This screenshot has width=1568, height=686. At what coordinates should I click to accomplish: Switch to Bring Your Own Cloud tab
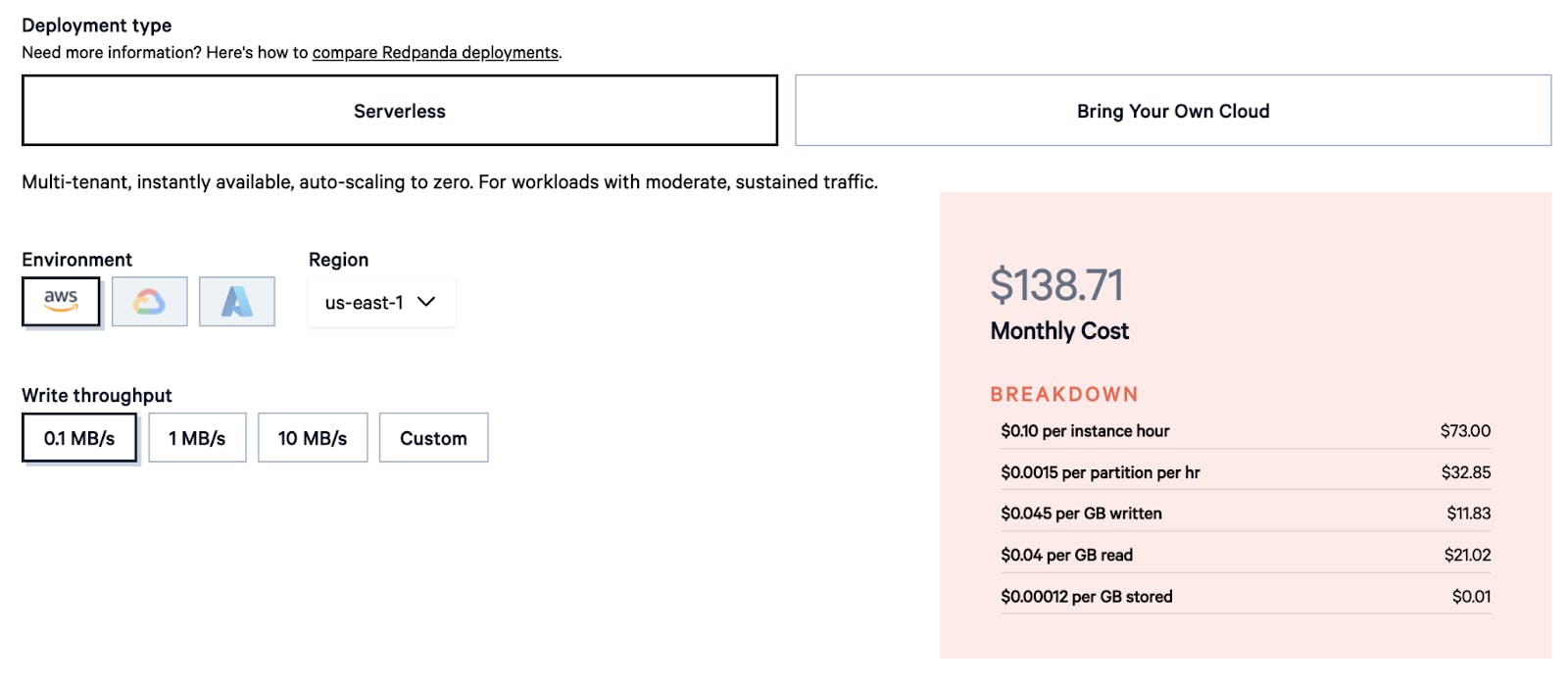(x=1173, y=111)
